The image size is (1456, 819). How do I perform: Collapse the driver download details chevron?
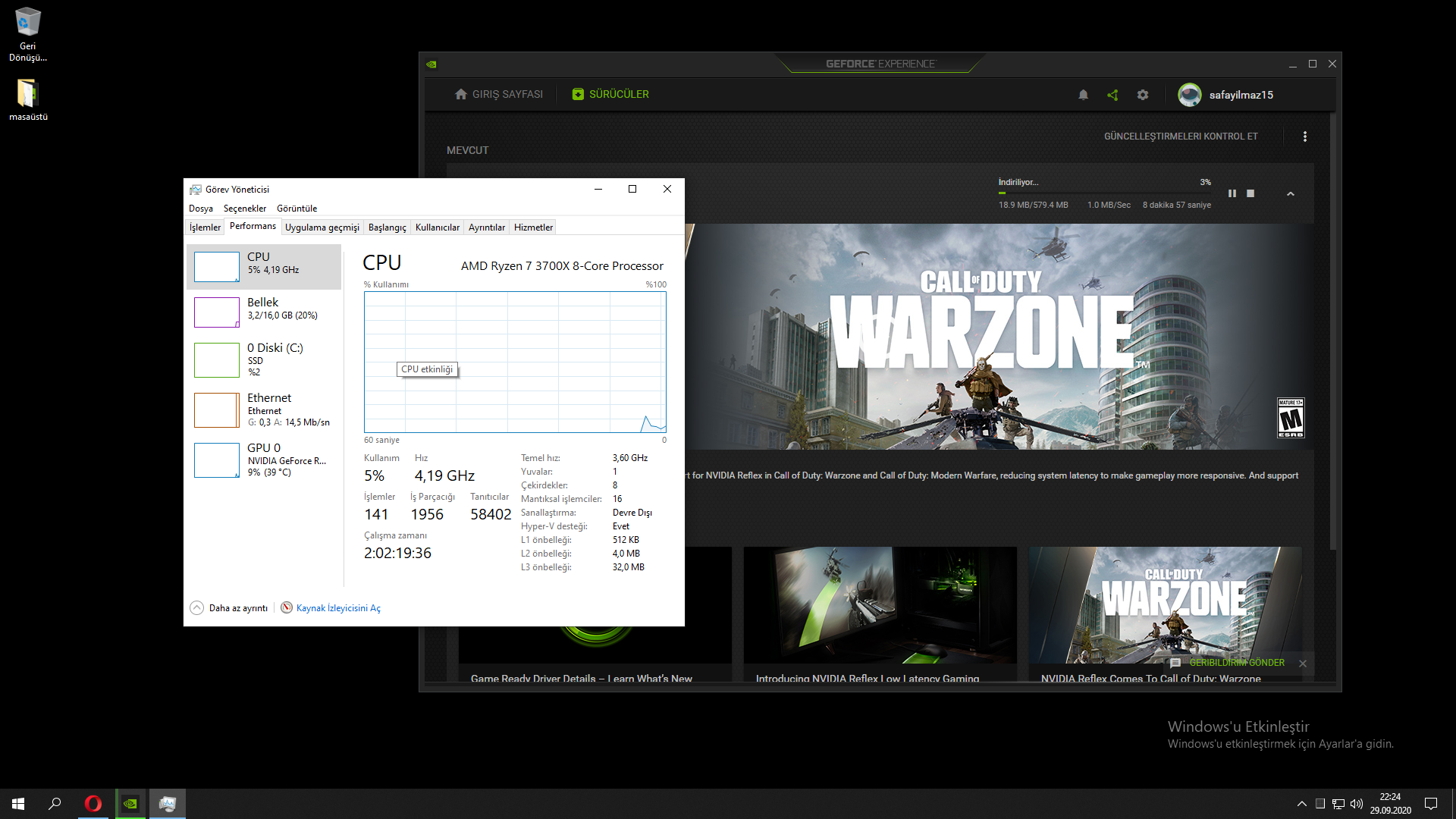[x=1290, y=194]
